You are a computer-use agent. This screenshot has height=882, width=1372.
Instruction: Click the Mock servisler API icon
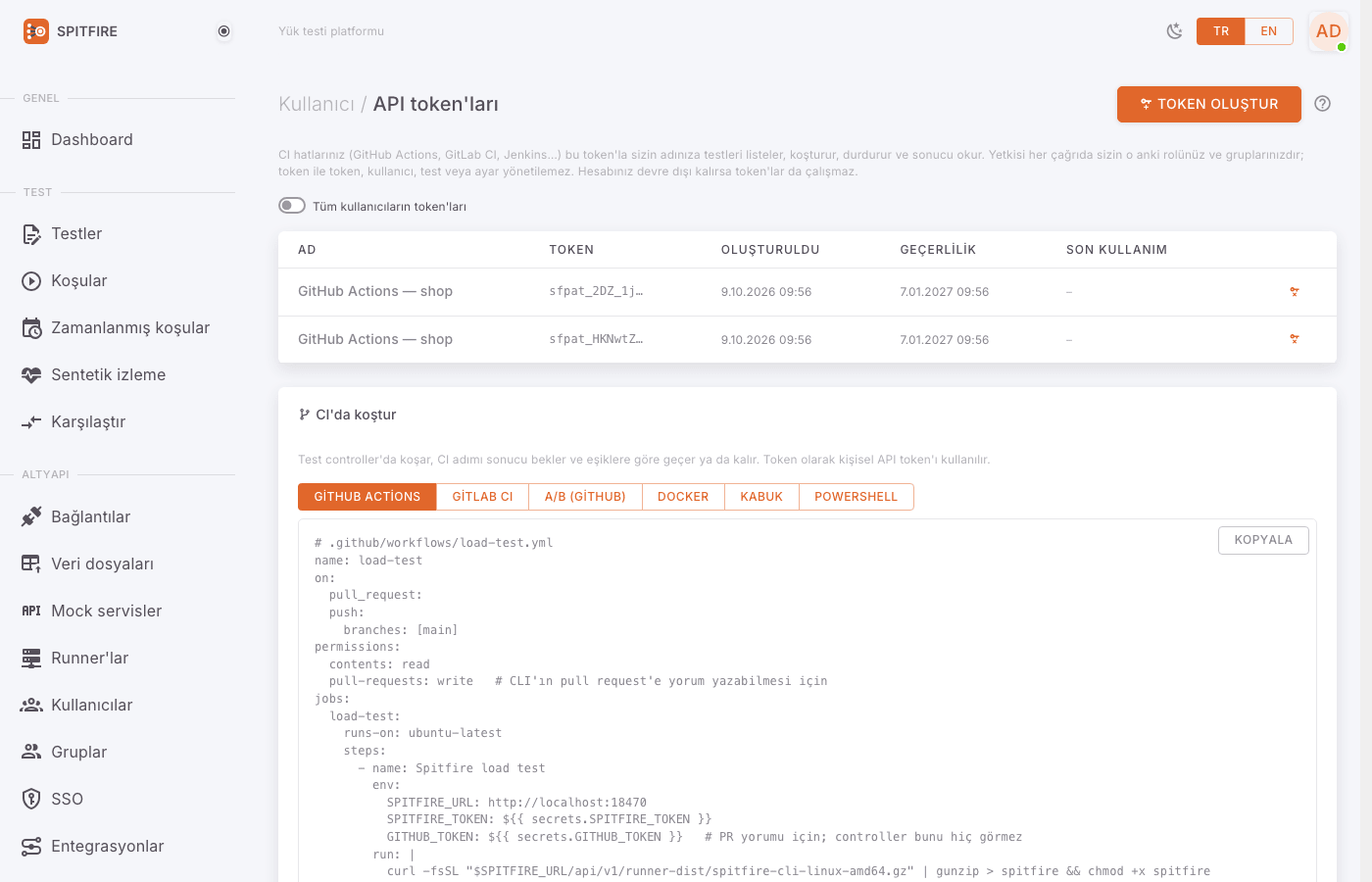point(31,611)
